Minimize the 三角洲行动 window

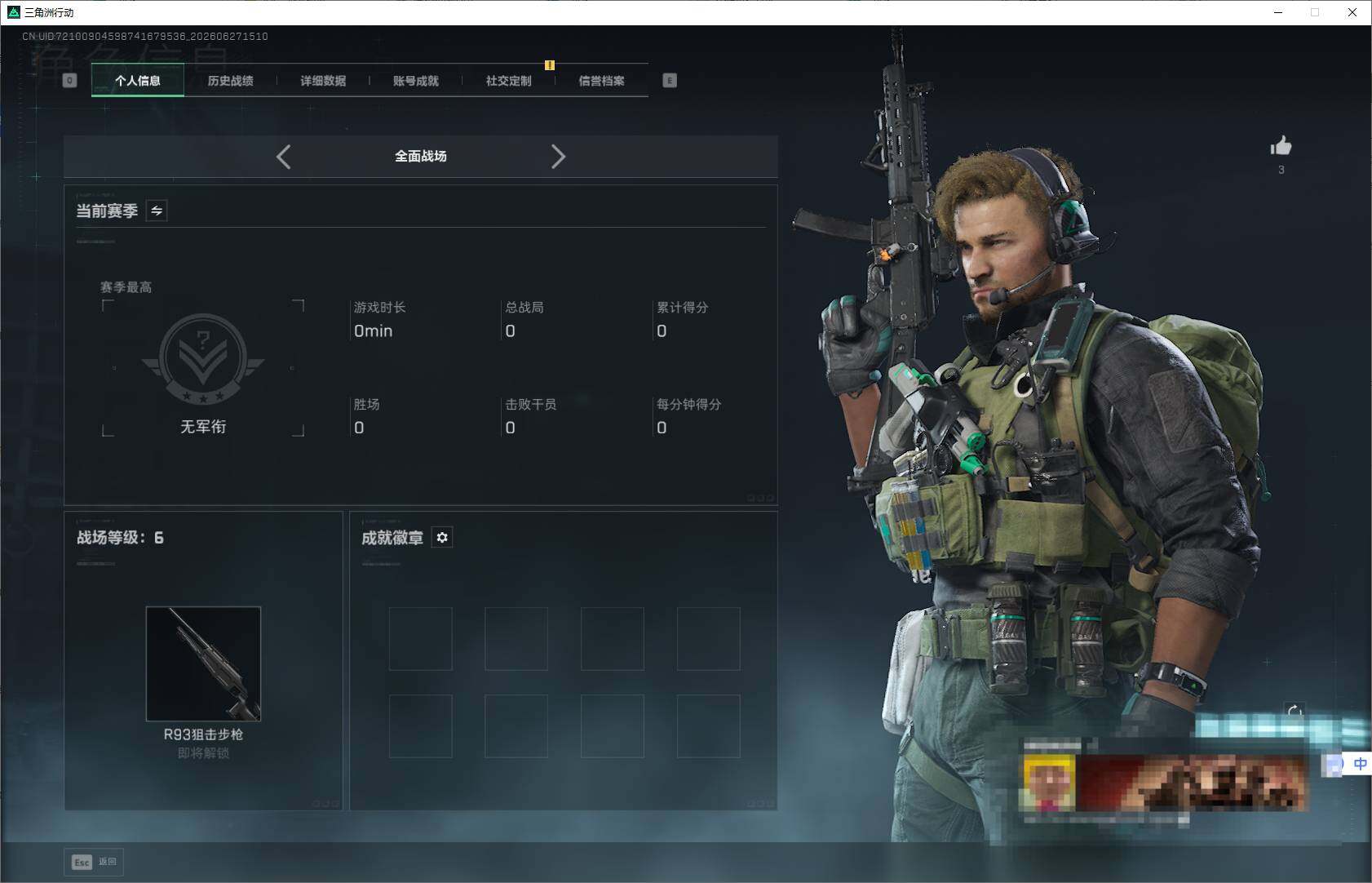click(x=1278, y=12)
